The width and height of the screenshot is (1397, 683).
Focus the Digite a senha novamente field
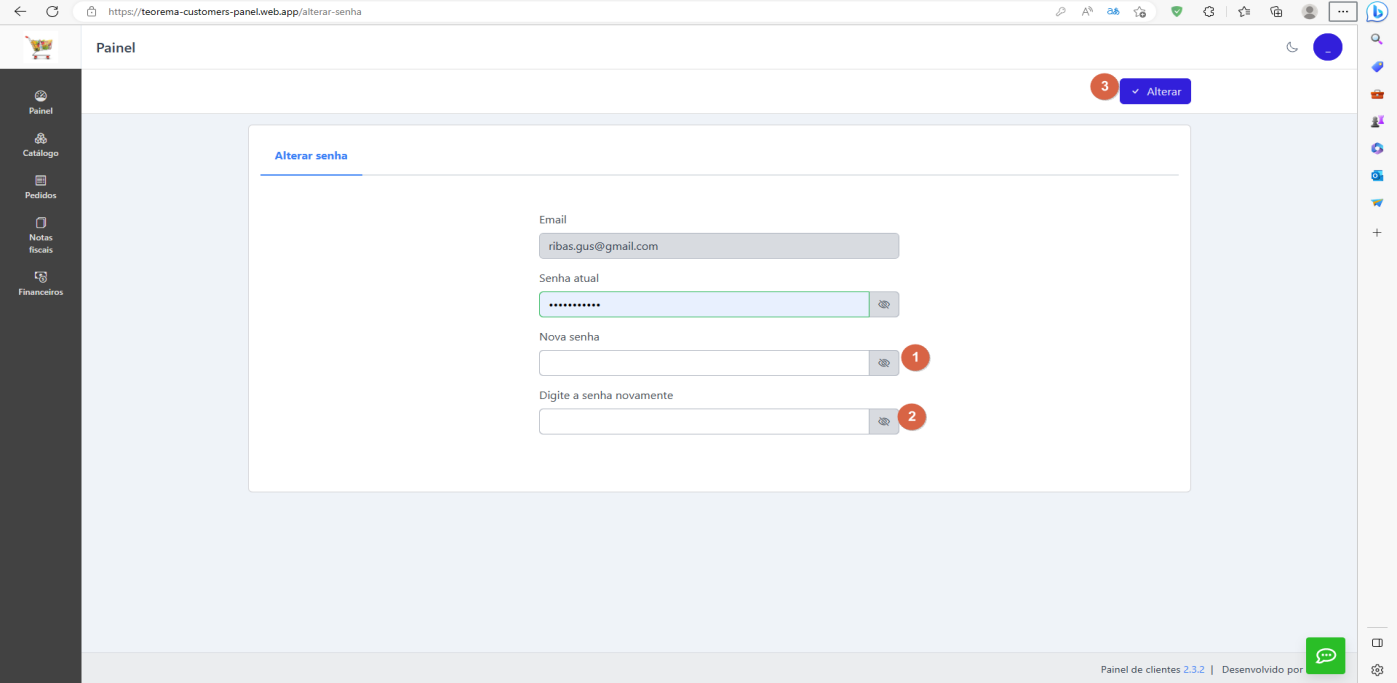pos(704,422)
